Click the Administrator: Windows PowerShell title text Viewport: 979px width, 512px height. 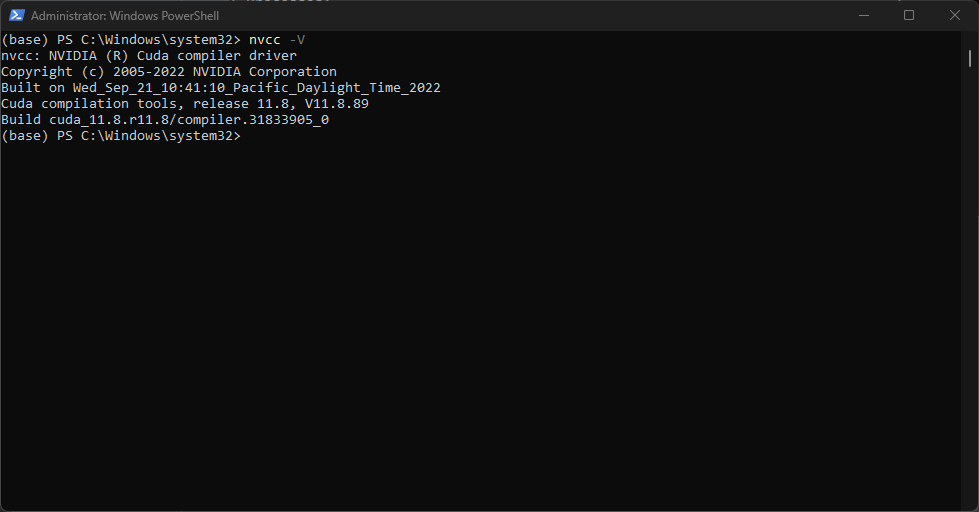pos(125,16)
